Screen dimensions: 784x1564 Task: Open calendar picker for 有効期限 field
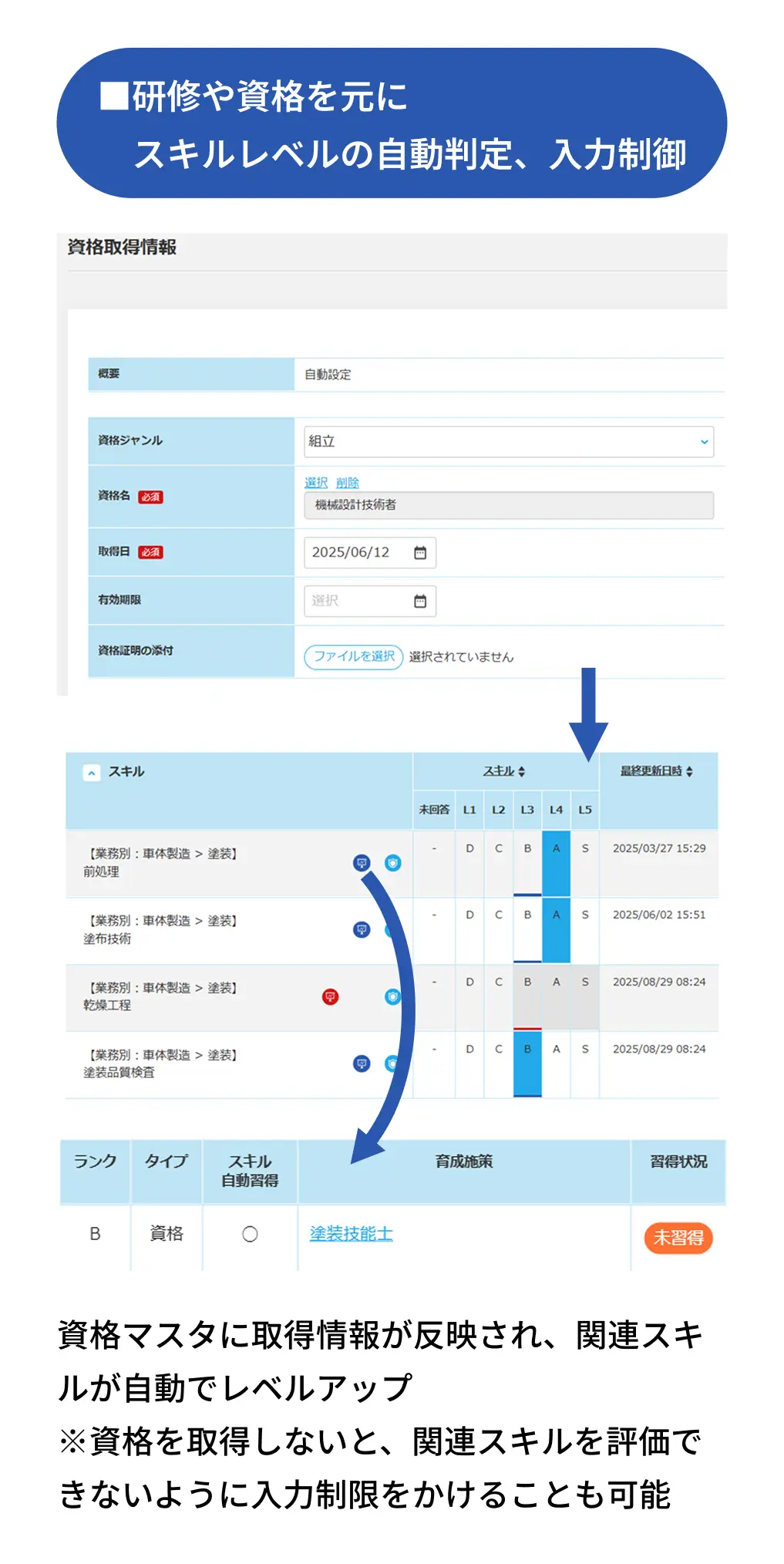(419, 602)
